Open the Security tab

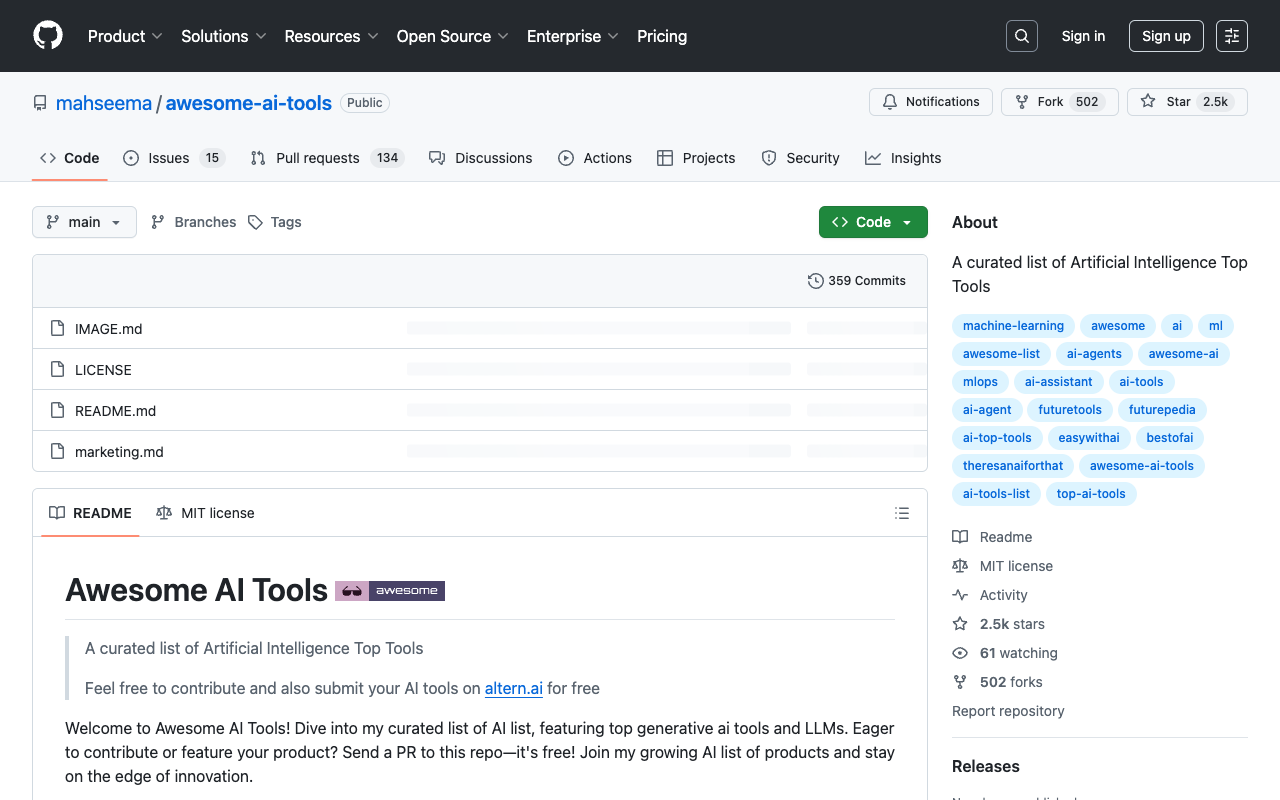[x=800, y=158]
